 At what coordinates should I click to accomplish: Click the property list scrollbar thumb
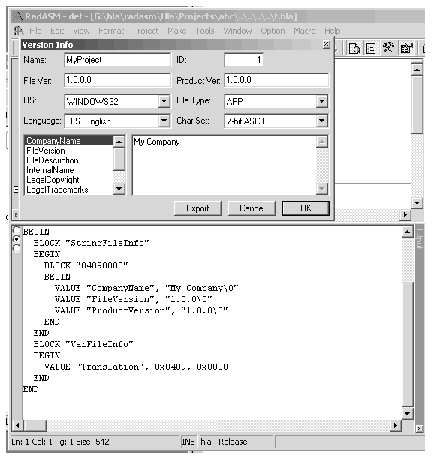119,158
